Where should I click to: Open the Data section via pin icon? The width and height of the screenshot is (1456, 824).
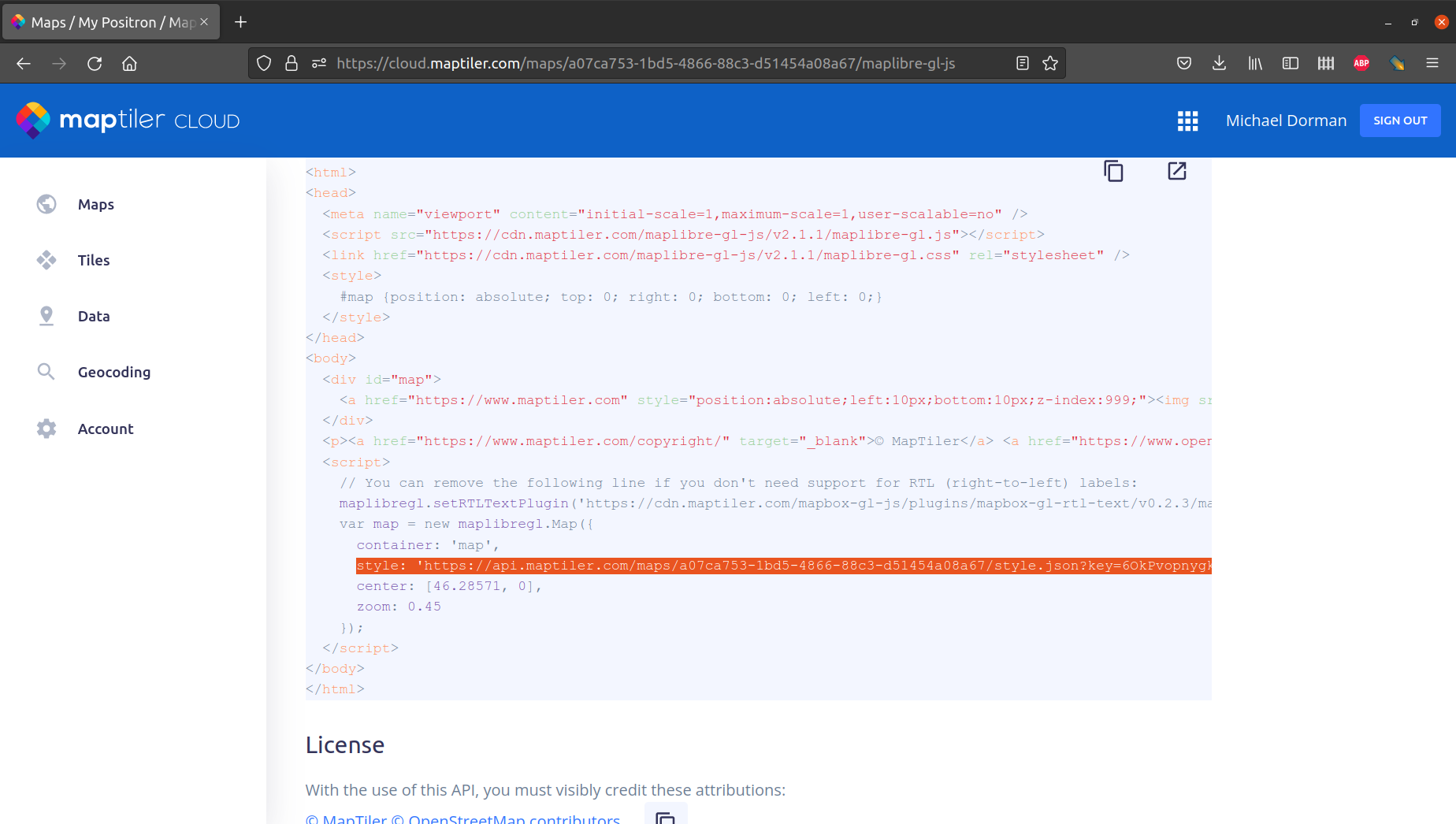point(46,316)
